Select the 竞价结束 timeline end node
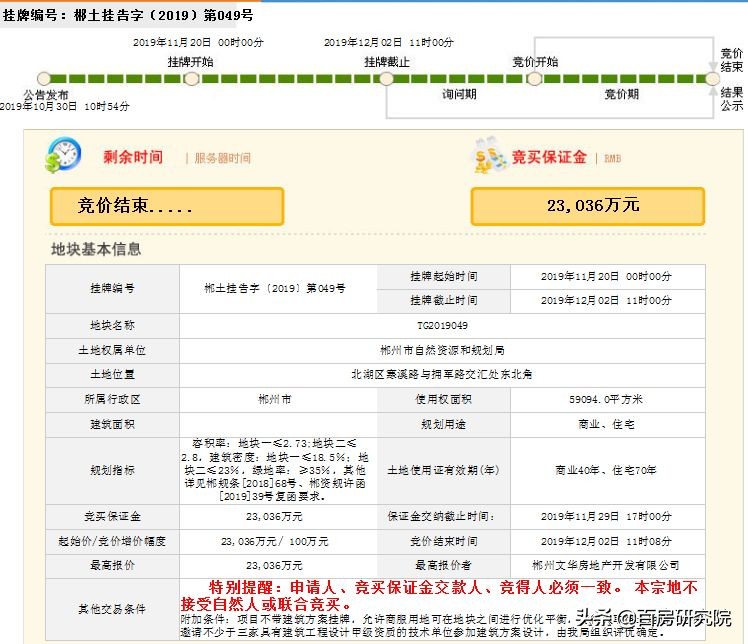748x644 pixels. pyautogui.click(x=713, y=78)
